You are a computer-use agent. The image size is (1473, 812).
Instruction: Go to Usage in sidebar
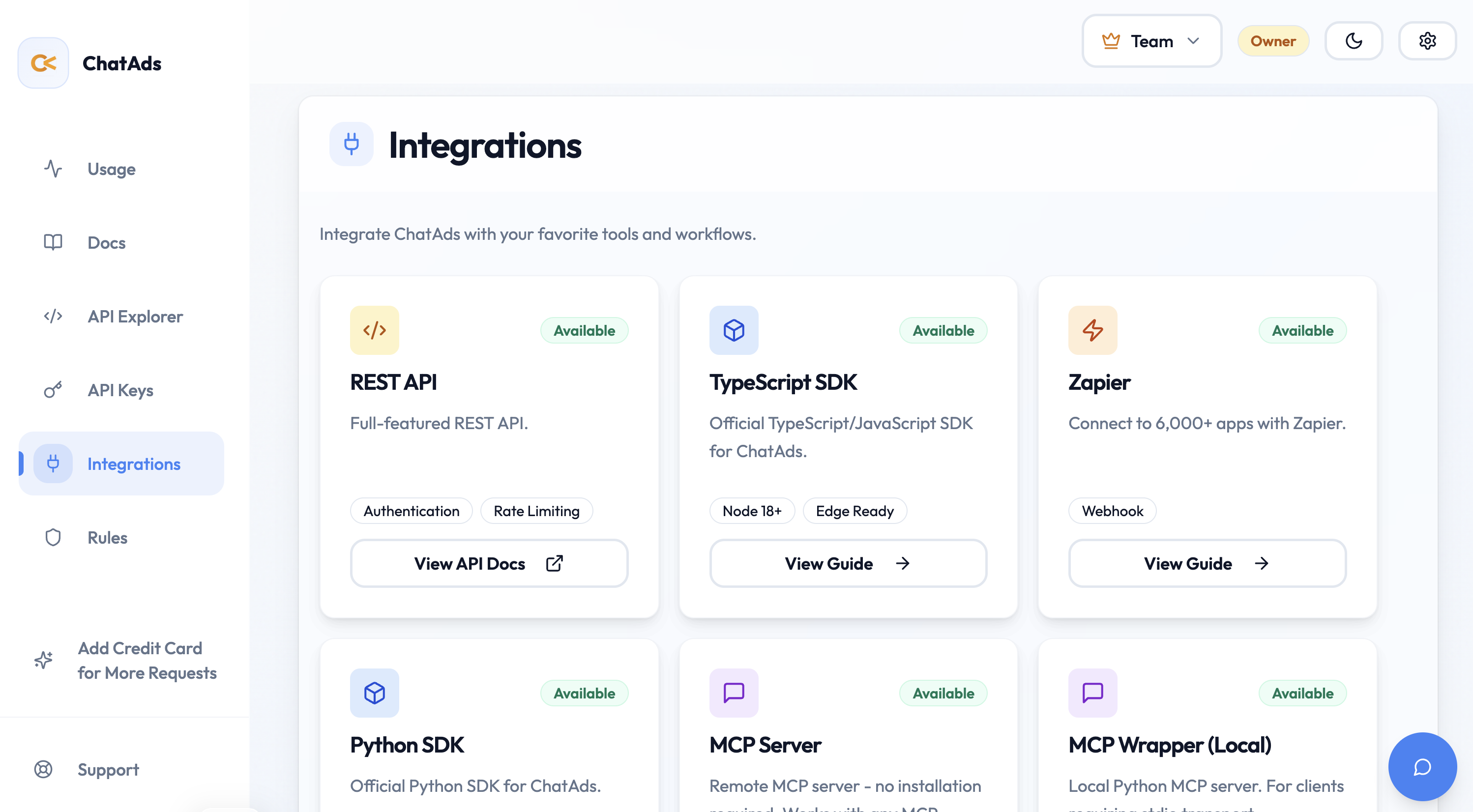coord(112,169)
